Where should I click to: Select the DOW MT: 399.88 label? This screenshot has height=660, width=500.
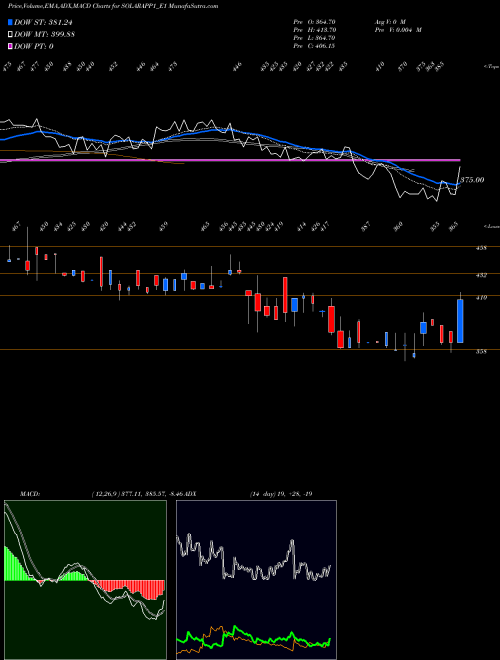coord(44,34)
